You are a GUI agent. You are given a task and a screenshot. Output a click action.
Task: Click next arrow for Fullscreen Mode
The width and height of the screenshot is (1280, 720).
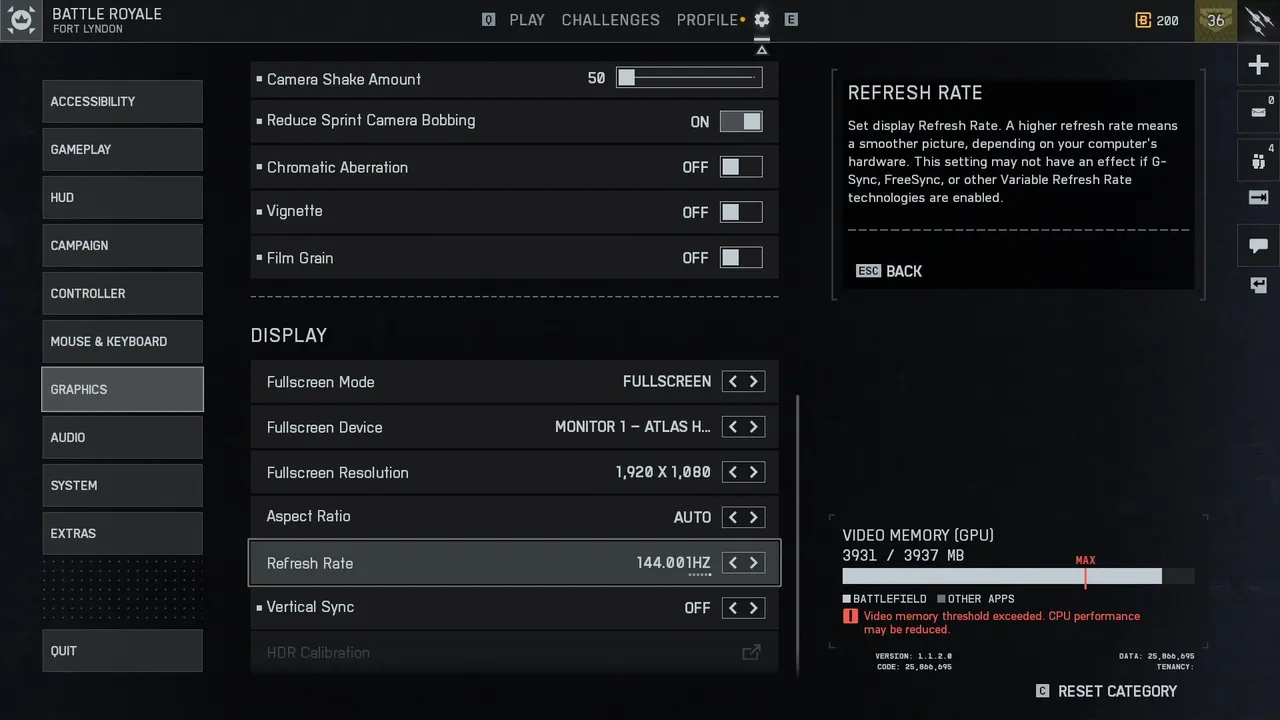point(754,381)
